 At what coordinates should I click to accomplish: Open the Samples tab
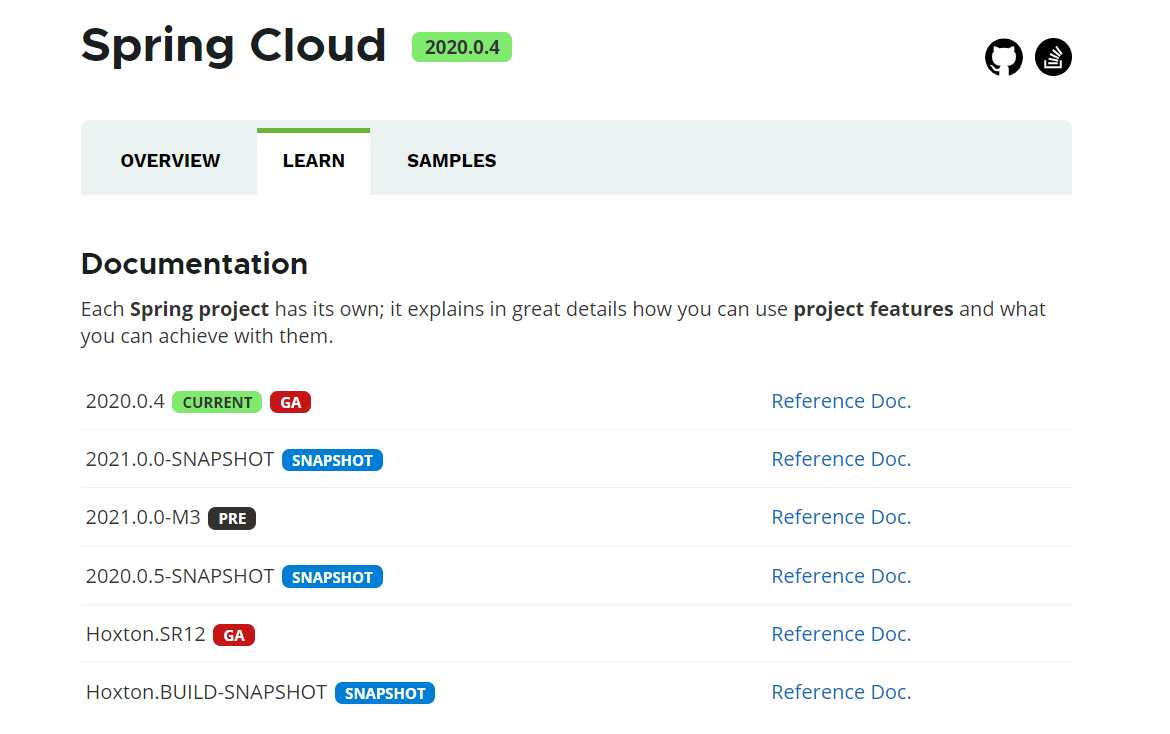point(451,160)
